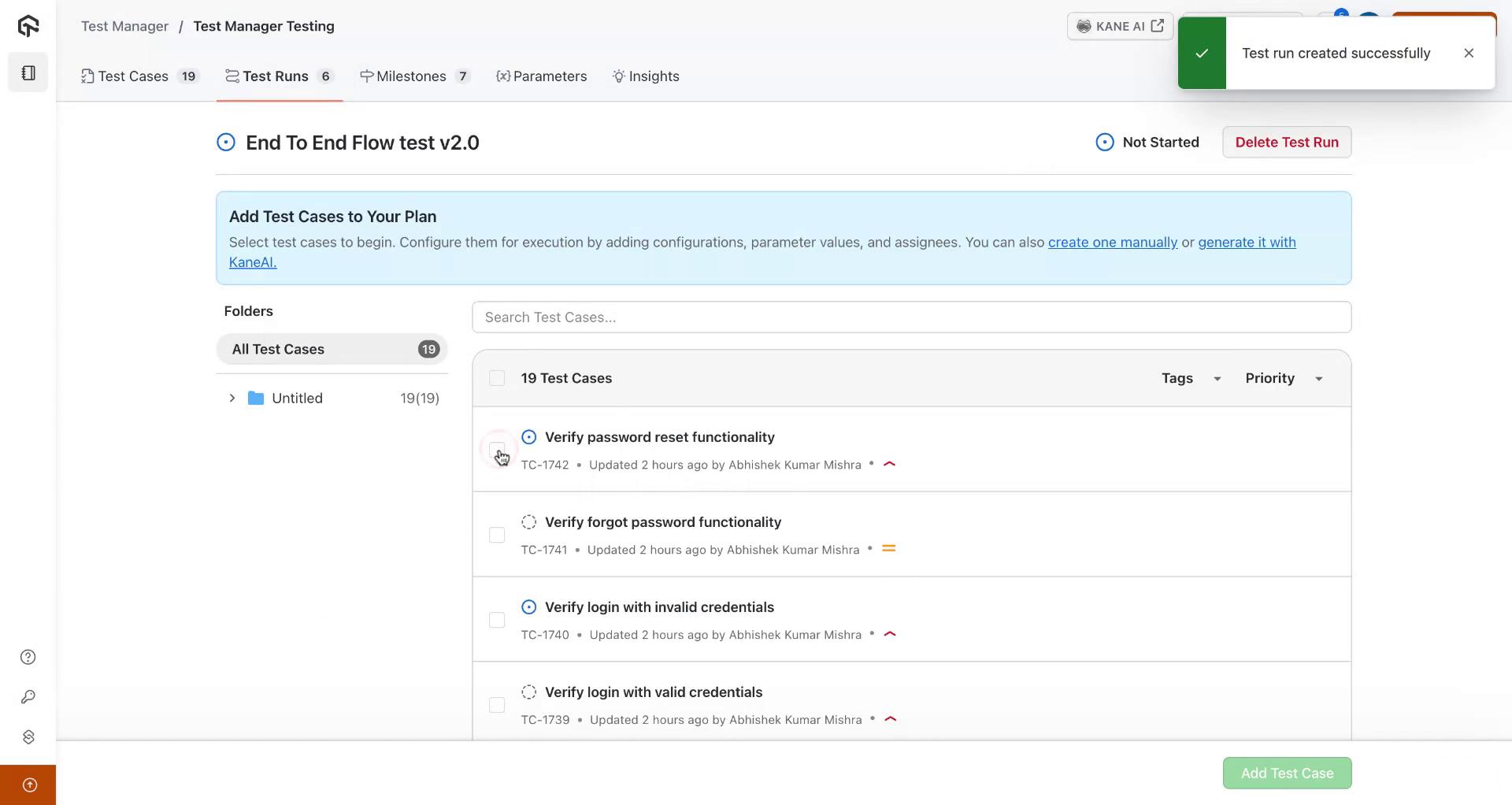Open the help question mark icon
Screen dimensions: 1512x805
[28, 657]
